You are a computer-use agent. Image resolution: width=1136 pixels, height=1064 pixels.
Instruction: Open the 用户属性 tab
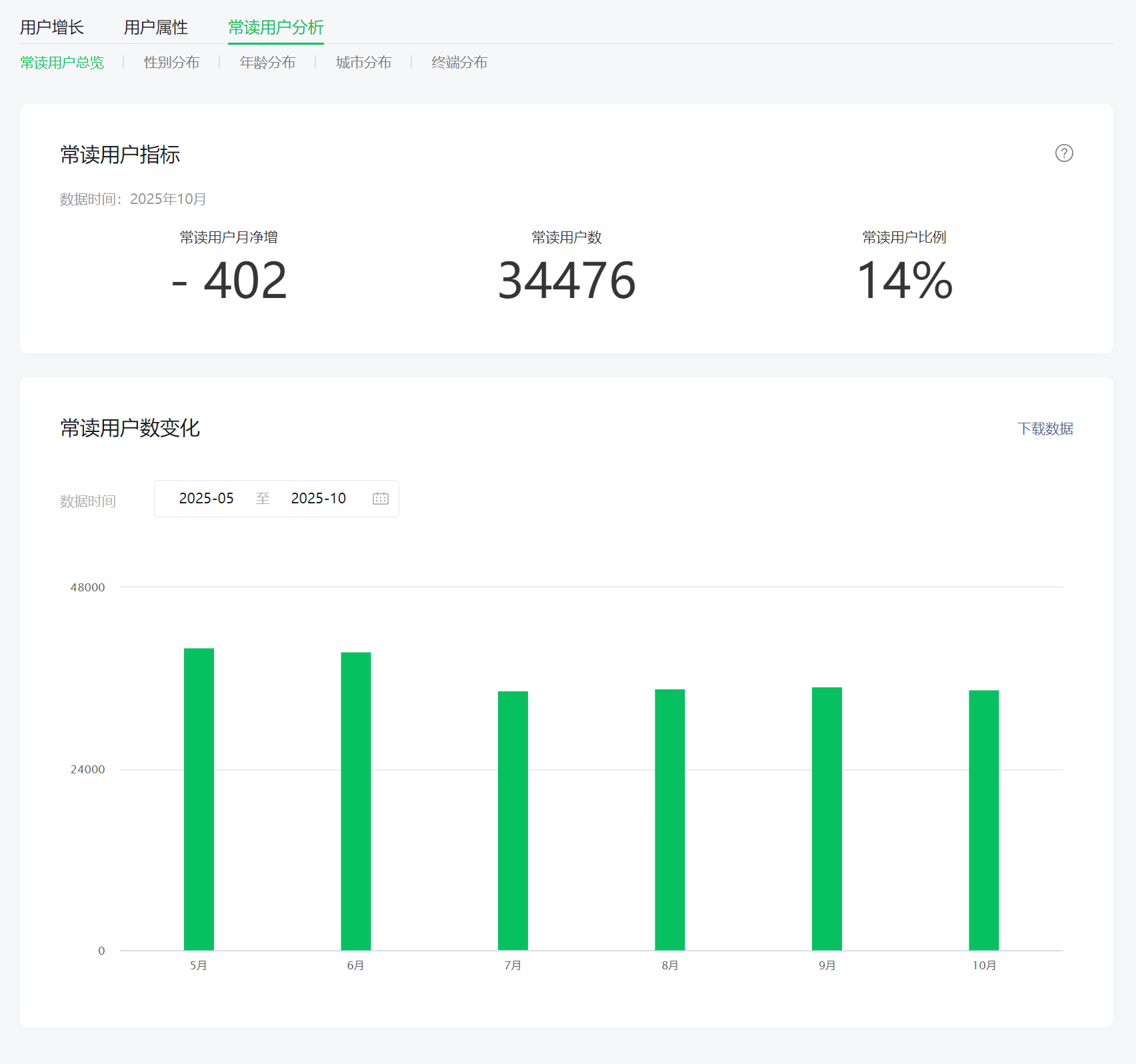[156, 27]
